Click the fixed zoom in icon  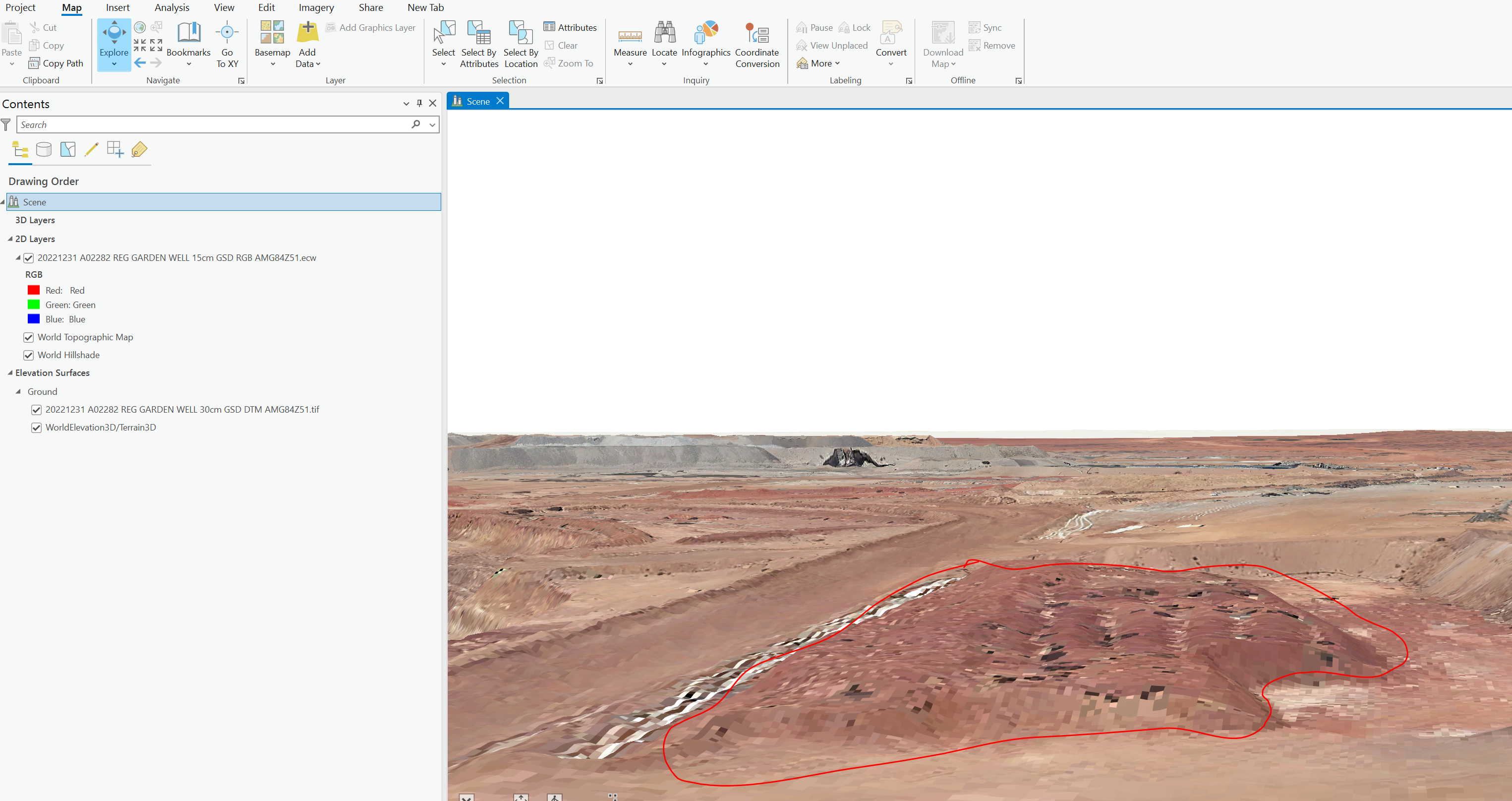tap(140, 45)
